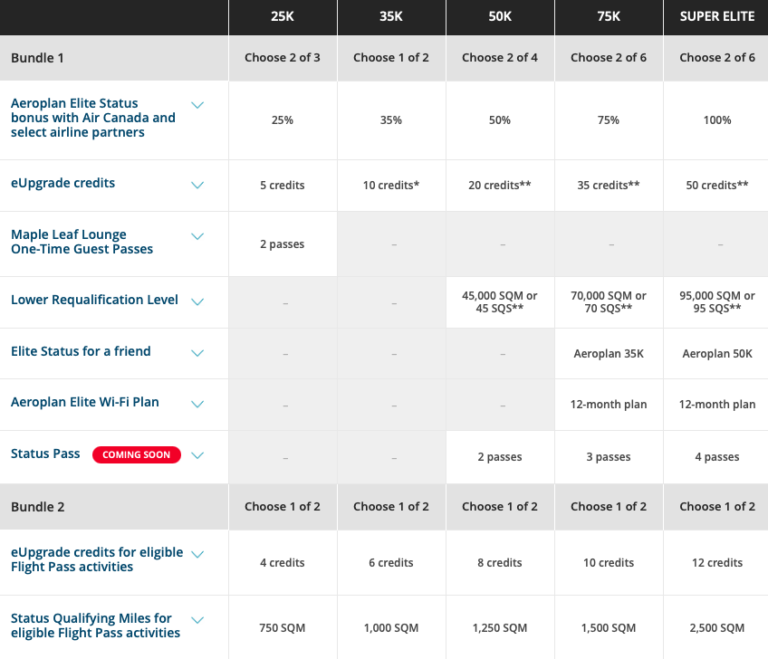This screenshot has width=768, height=659.
Task: Select the 35K column header
Action: (391, 17)
